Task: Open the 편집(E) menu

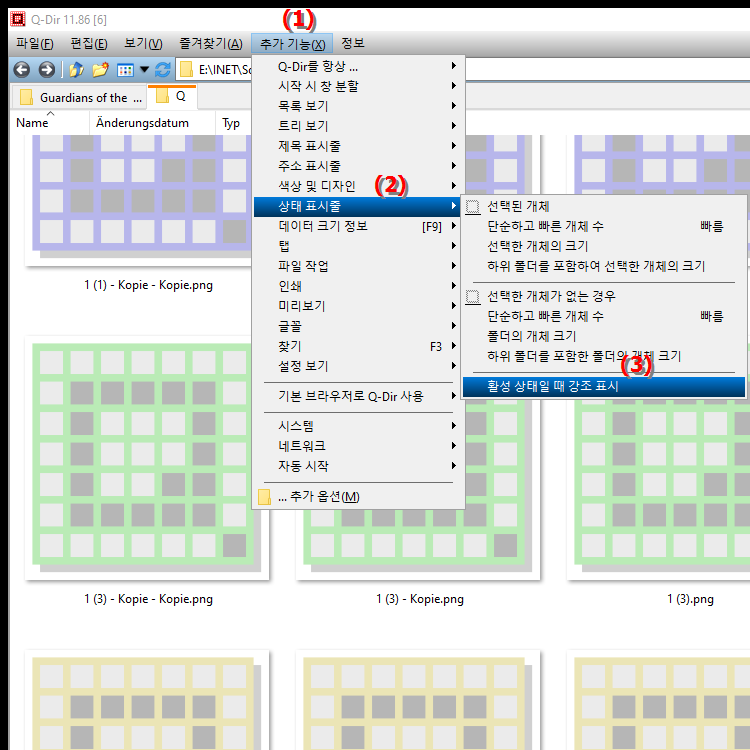Action: (x=89, y=44)
